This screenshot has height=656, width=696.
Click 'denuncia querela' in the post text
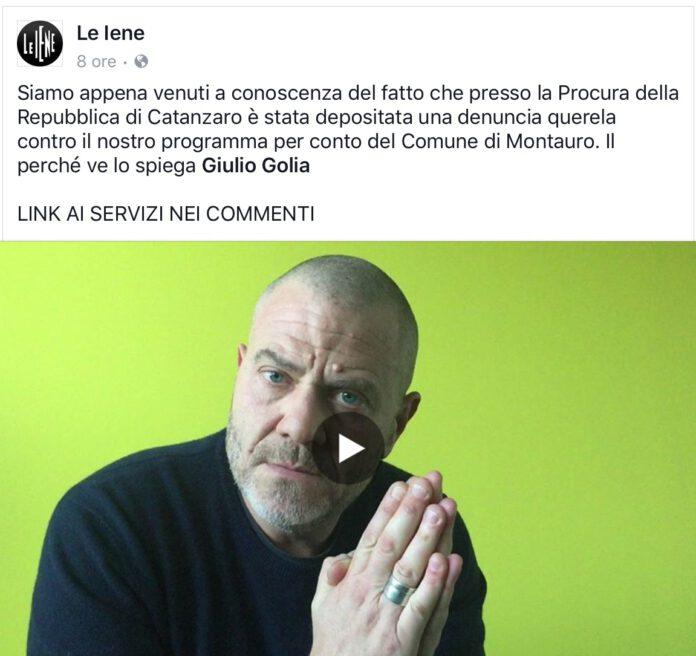pyautogui.click(x=536, y=117)
